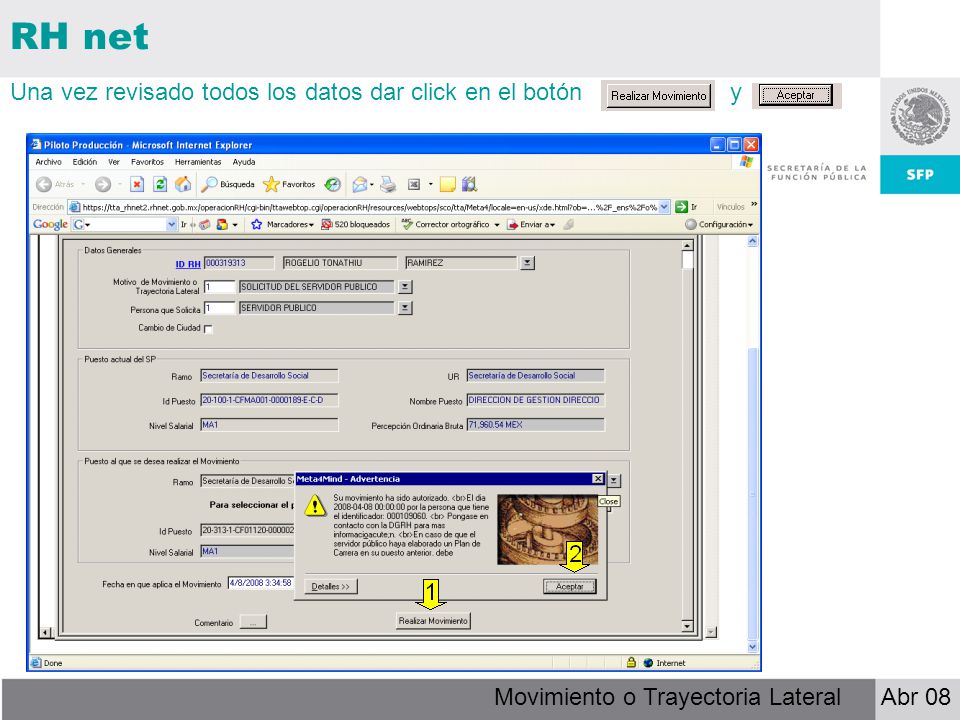Image resolution: width=960 pixels, height=720 pixels.
Task: Stop page loading with red X icon
Action: click(x=137, y=184)
